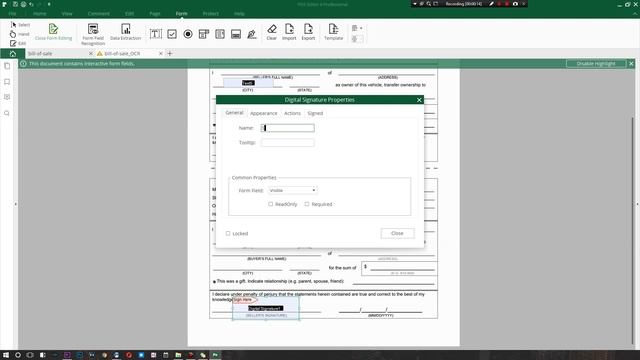Add a new document tab
The width and height of the screenshot is (640, 360).
170,53
